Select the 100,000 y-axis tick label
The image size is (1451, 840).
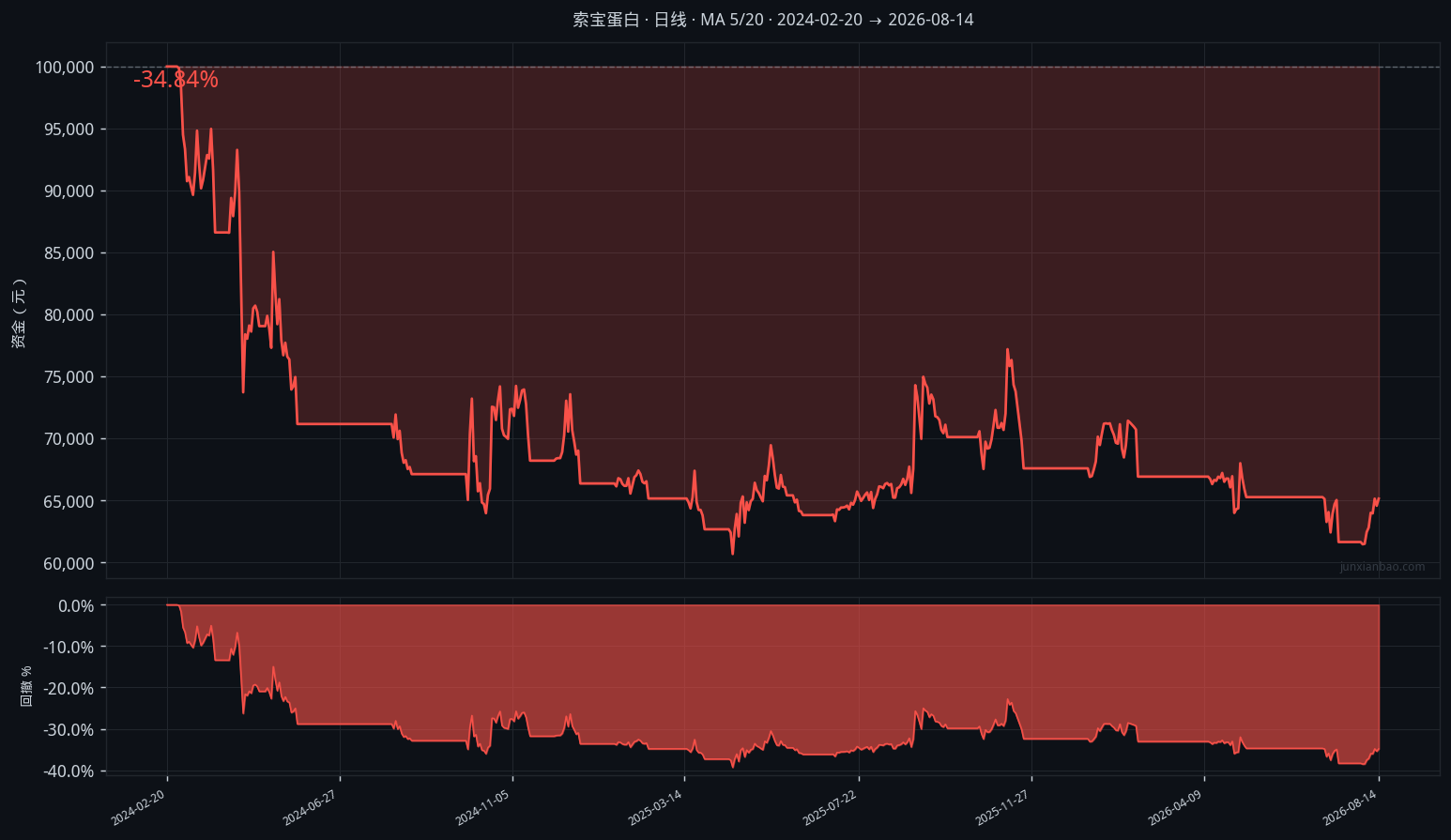point(65,68)
